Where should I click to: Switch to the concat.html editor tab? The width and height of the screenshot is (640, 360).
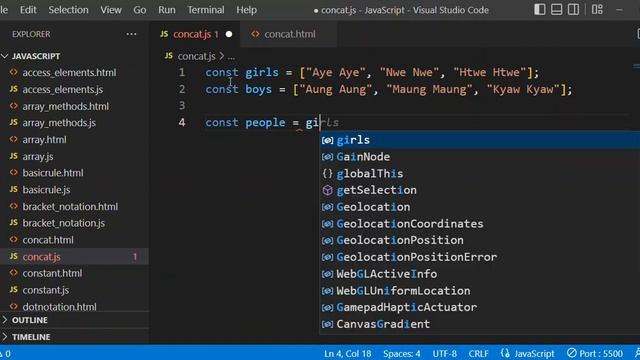(x=289, y=34)
